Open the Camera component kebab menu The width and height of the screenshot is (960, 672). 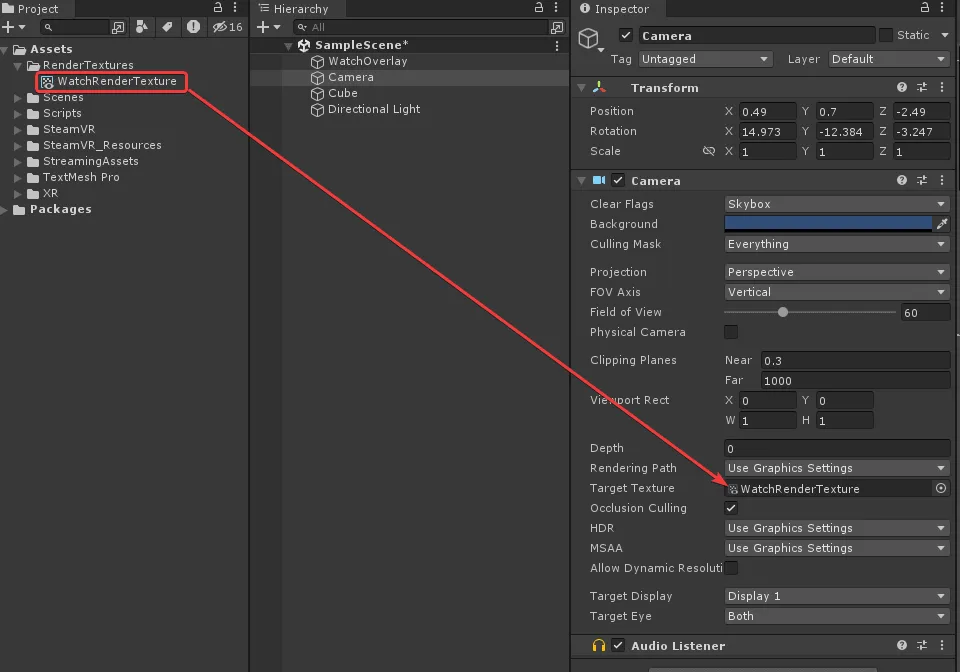(942, 181)
